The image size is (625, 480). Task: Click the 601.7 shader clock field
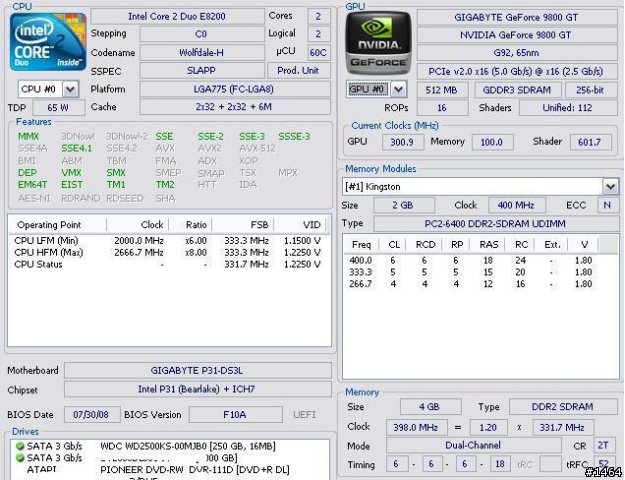click(590, 142)
